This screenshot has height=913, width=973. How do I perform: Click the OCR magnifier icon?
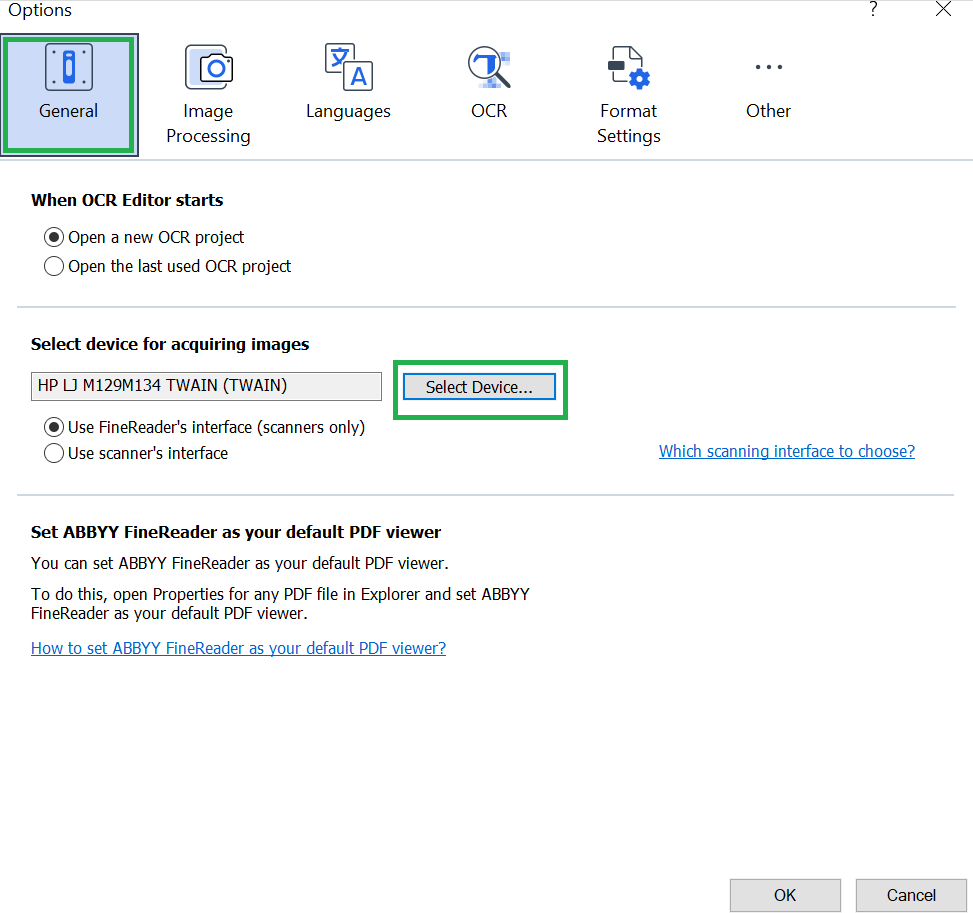[x=489, y=67]
